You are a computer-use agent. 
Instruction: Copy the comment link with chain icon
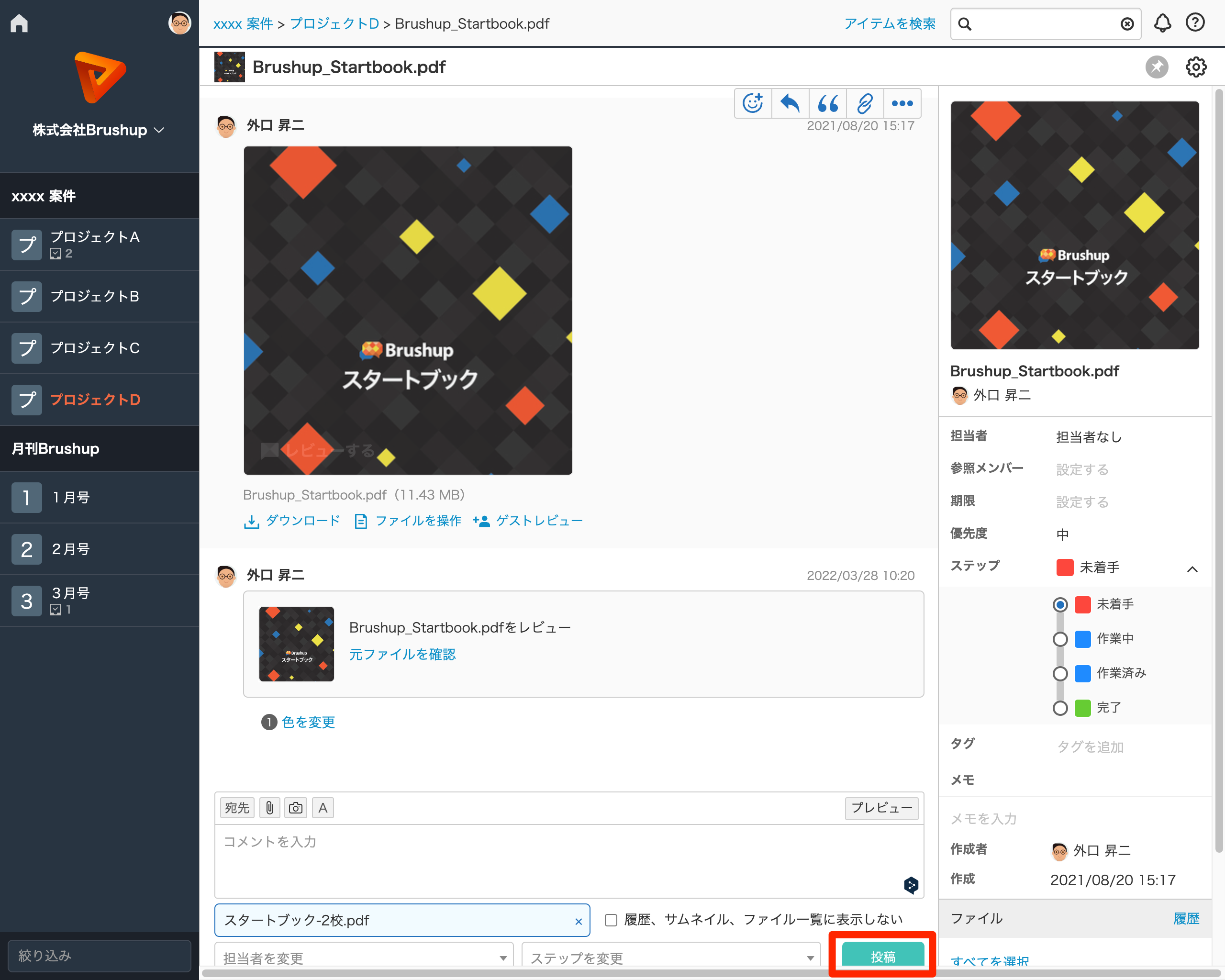tap(865, 103)
